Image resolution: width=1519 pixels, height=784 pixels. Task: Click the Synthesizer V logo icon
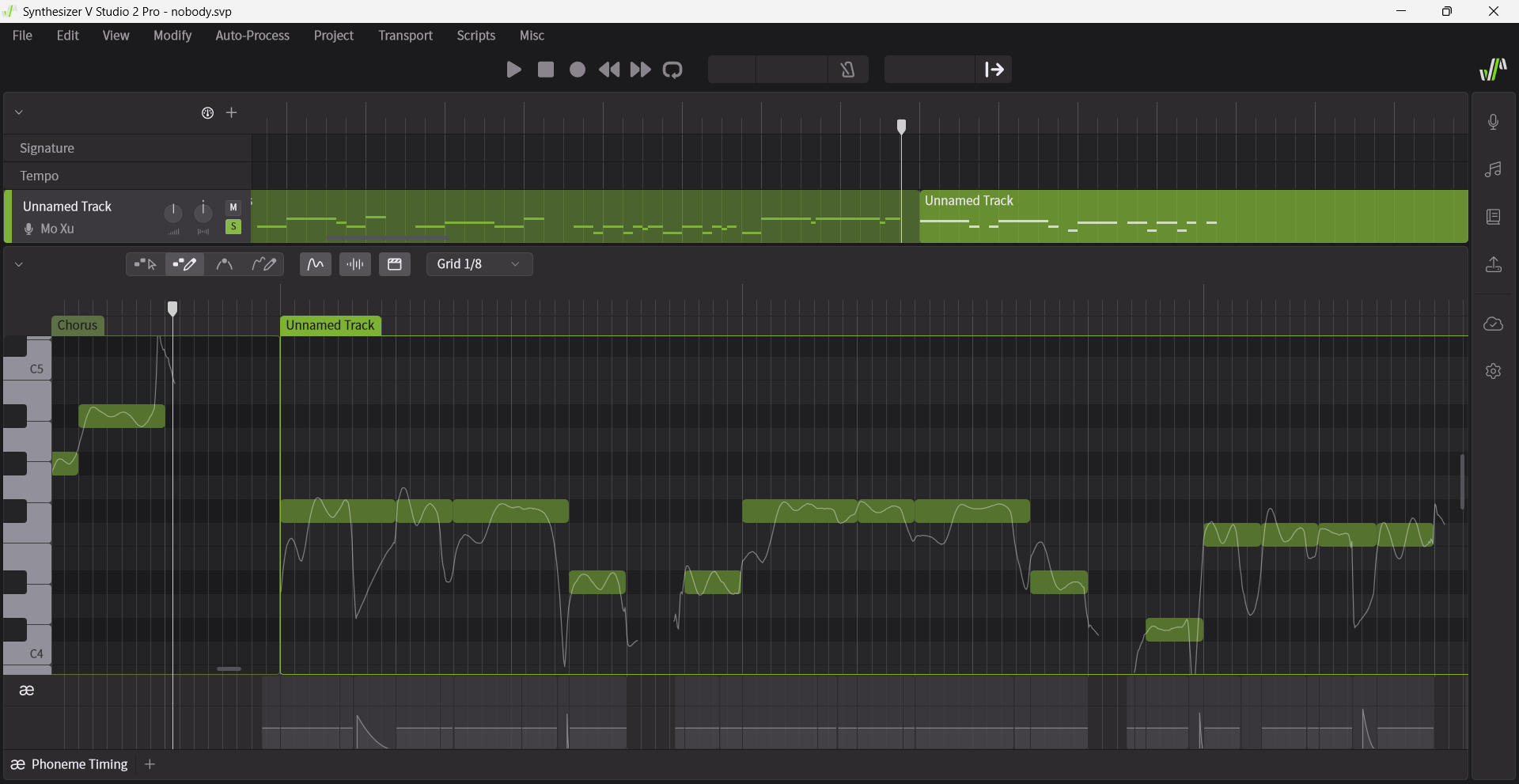[1493, 70]
